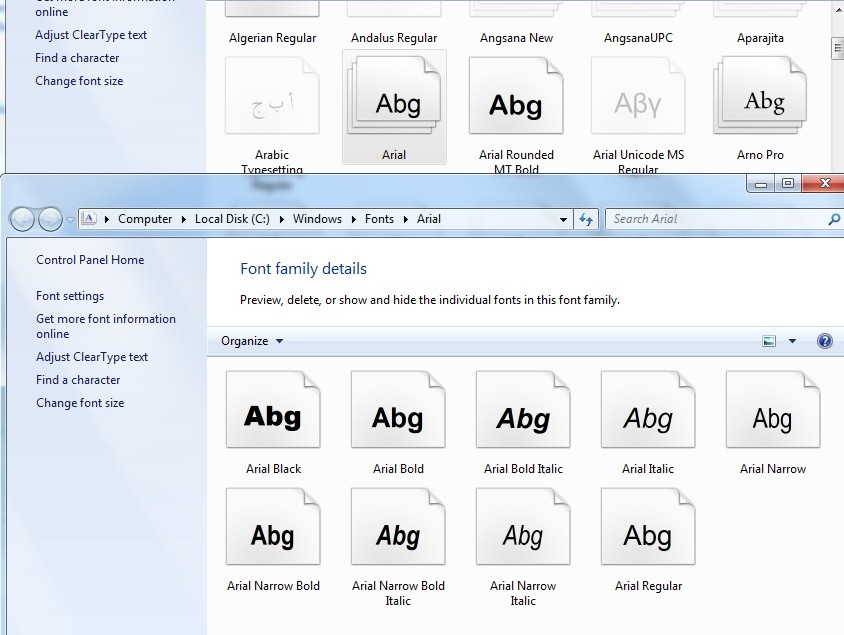Select the Arial Narrow Bold Italic font icon

pos(398,527)
